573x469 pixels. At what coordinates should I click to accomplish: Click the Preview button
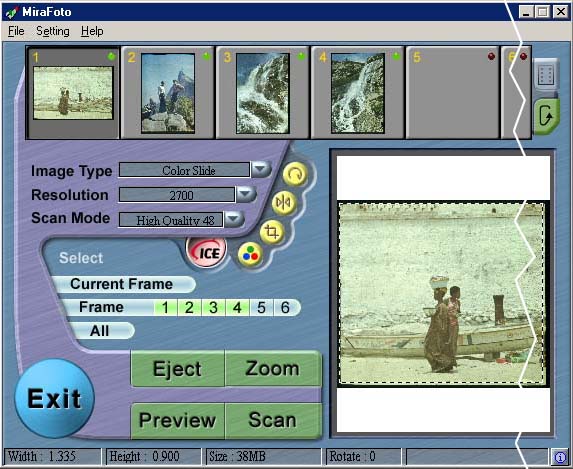point(178,420)
